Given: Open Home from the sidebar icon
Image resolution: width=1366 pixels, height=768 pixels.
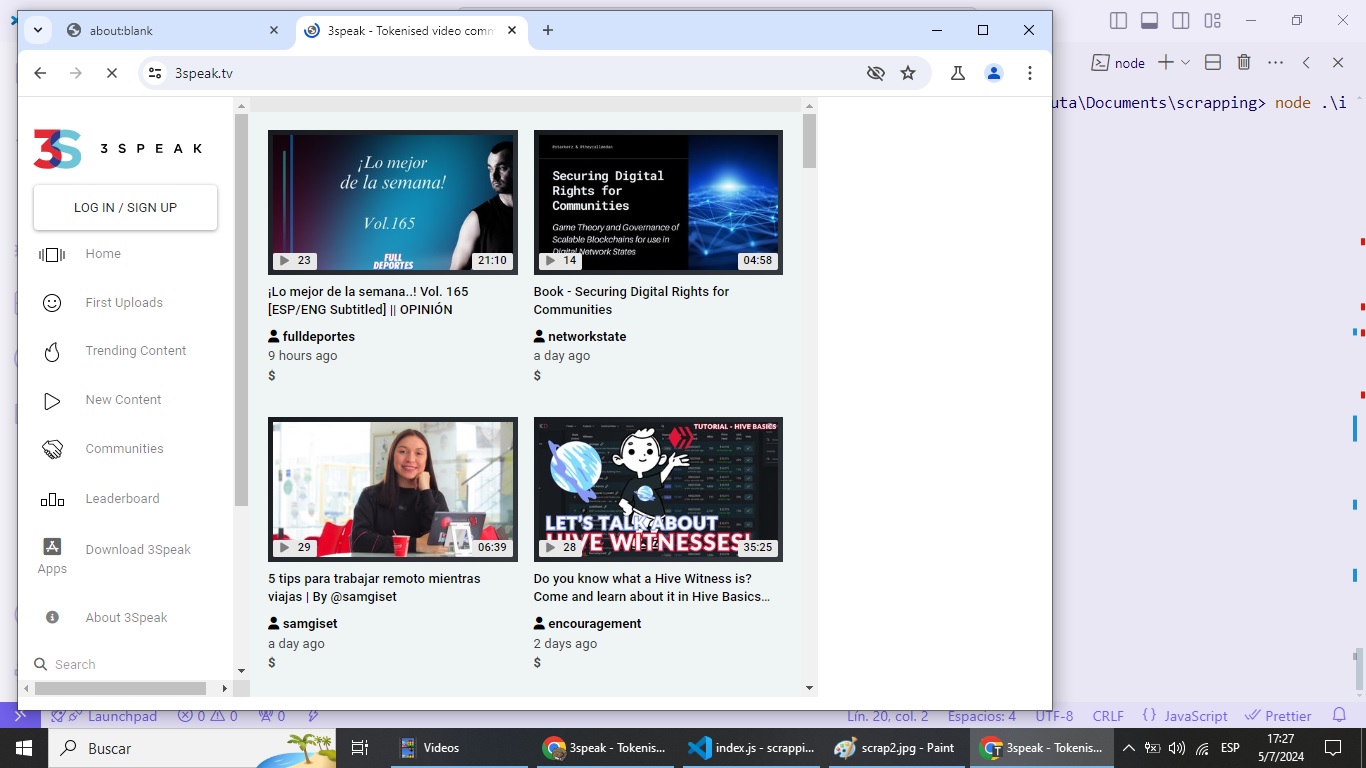Looking at the screenshot, I should [52, 255].
